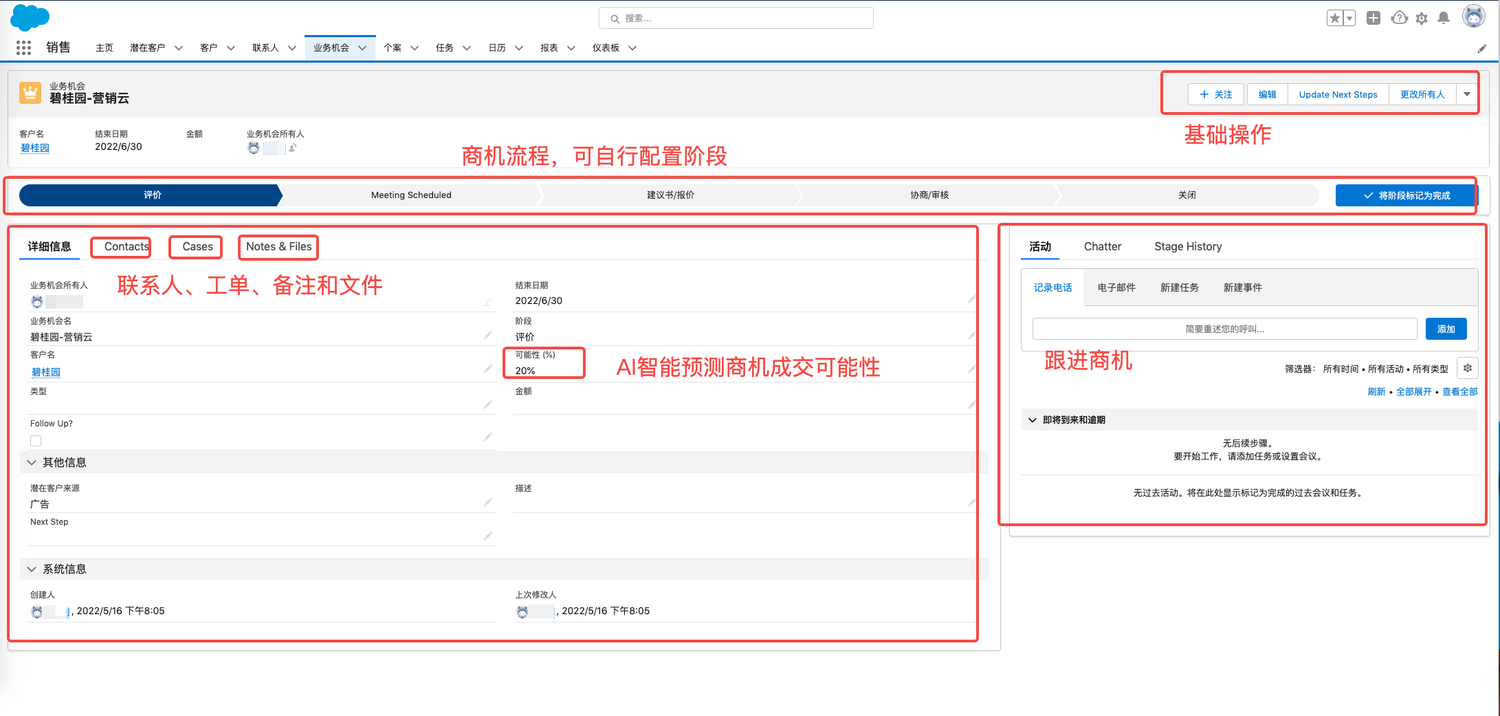Open the help question mark icon
This screenshot has width=1500, height=716.
[1399, 18]
